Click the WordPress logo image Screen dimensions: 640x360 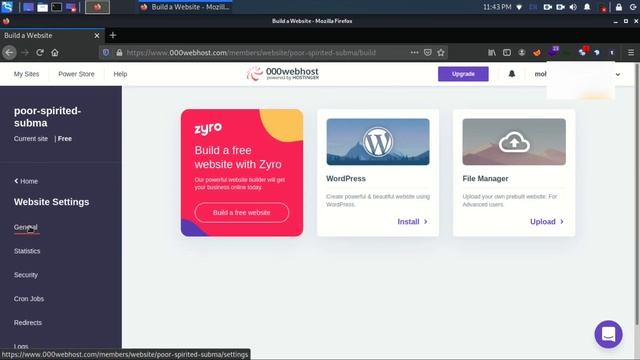pyautogui.click(x=378, y=142)
